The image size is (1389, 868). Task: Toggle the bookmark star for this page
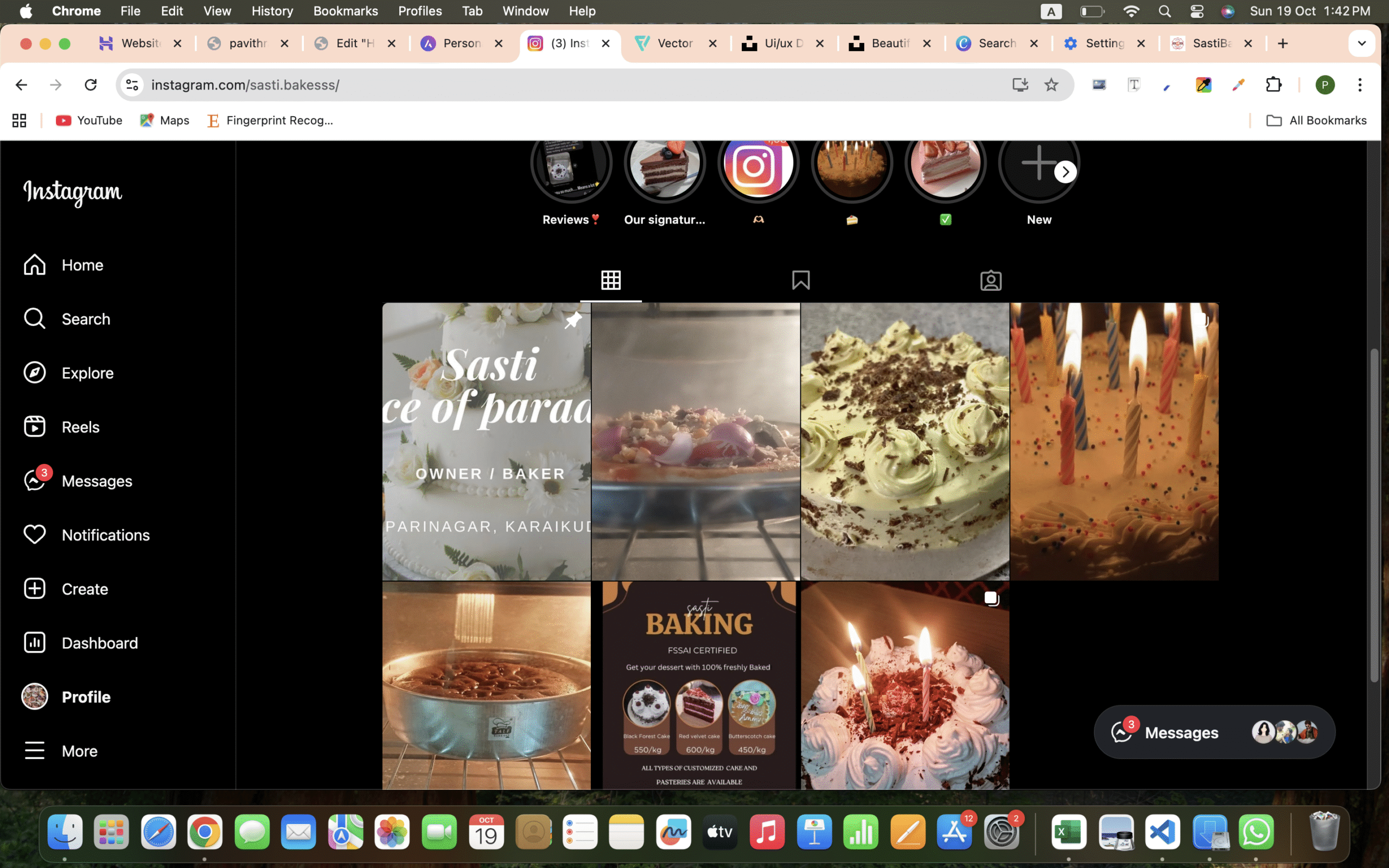(1051, 85)
